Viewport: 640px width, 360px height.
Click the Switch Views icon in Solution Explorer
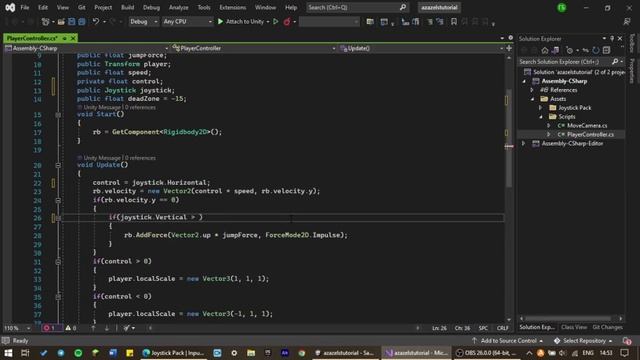coord(556,50)
